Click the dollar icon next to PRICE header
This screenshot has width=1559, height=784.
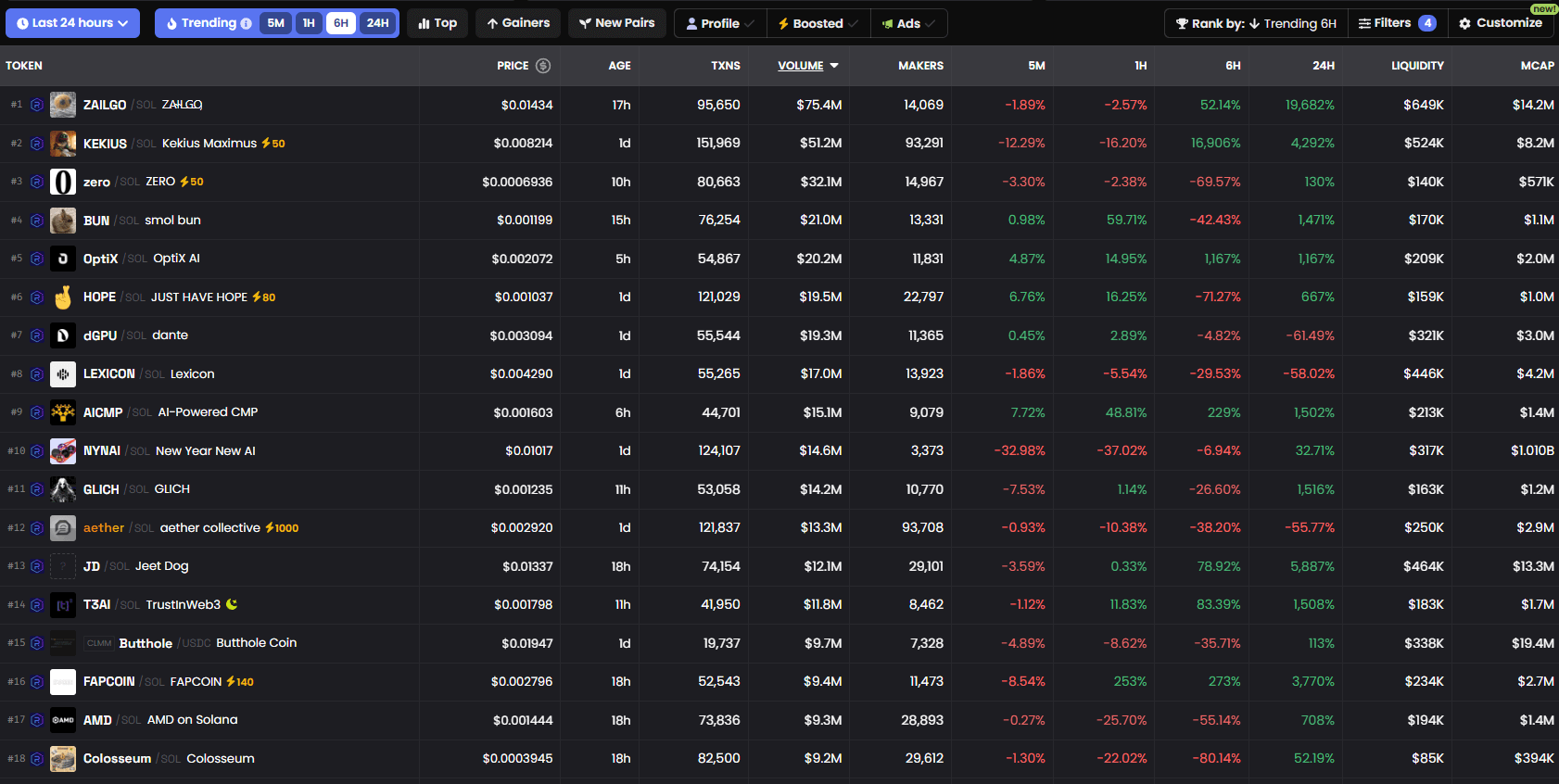point(543,66)
